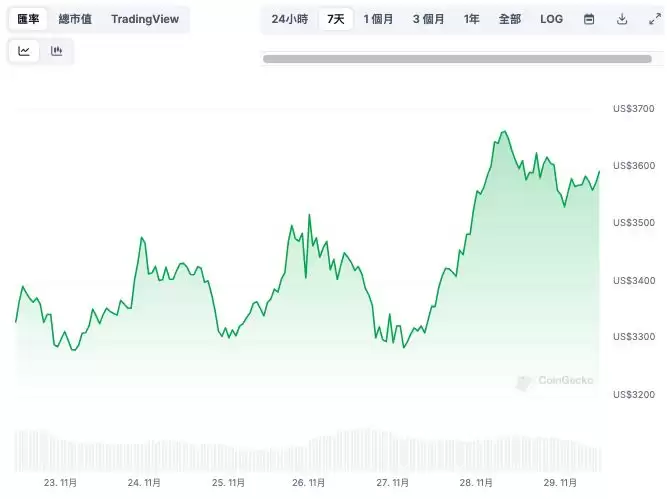Screen dimensions: 667x499
Task: Download the chart data
Action: 622,19
